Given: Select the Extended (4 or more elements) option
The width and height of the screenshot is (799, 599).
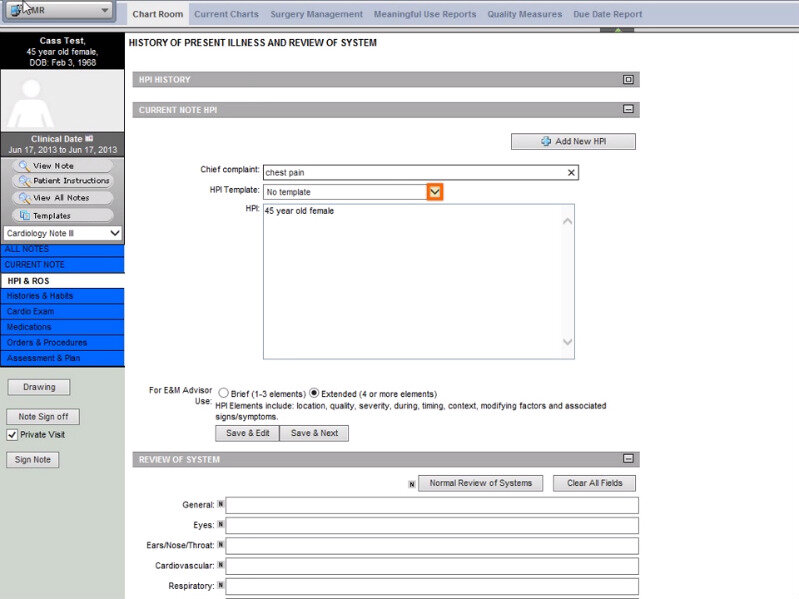Looking at the screenshot, I should click(x=314, y=394).
